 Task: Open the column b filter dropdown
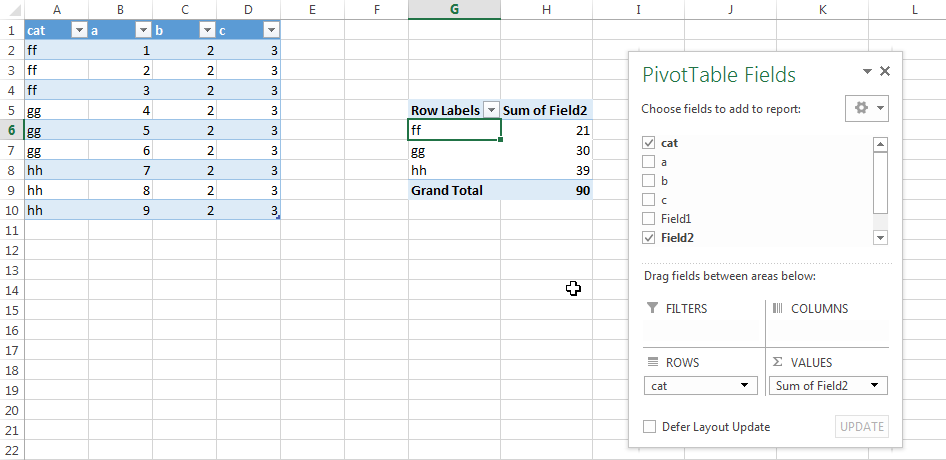pyautogui.click(x=207, y=31)
